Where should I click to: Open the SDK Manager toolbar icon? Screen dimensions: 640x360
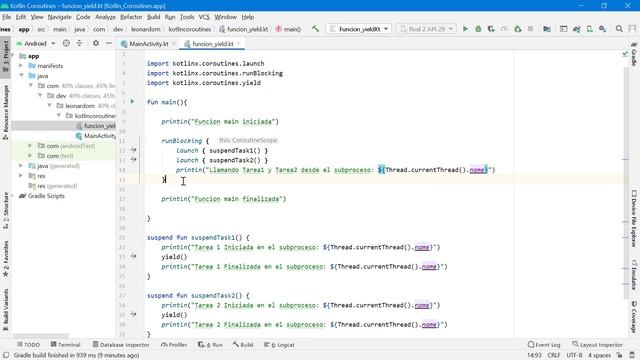(602, 29)
